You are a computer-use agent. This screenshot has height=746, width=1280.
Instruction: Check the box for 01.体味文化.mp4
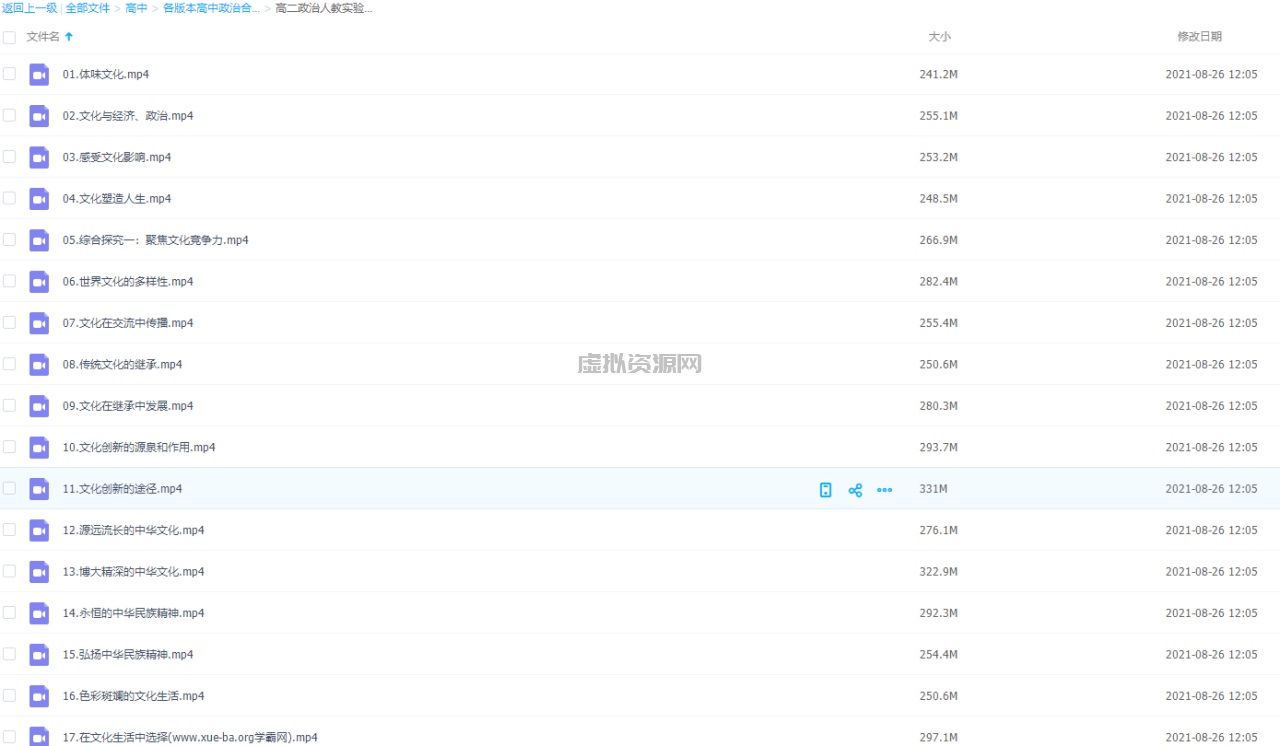point(9,74)
